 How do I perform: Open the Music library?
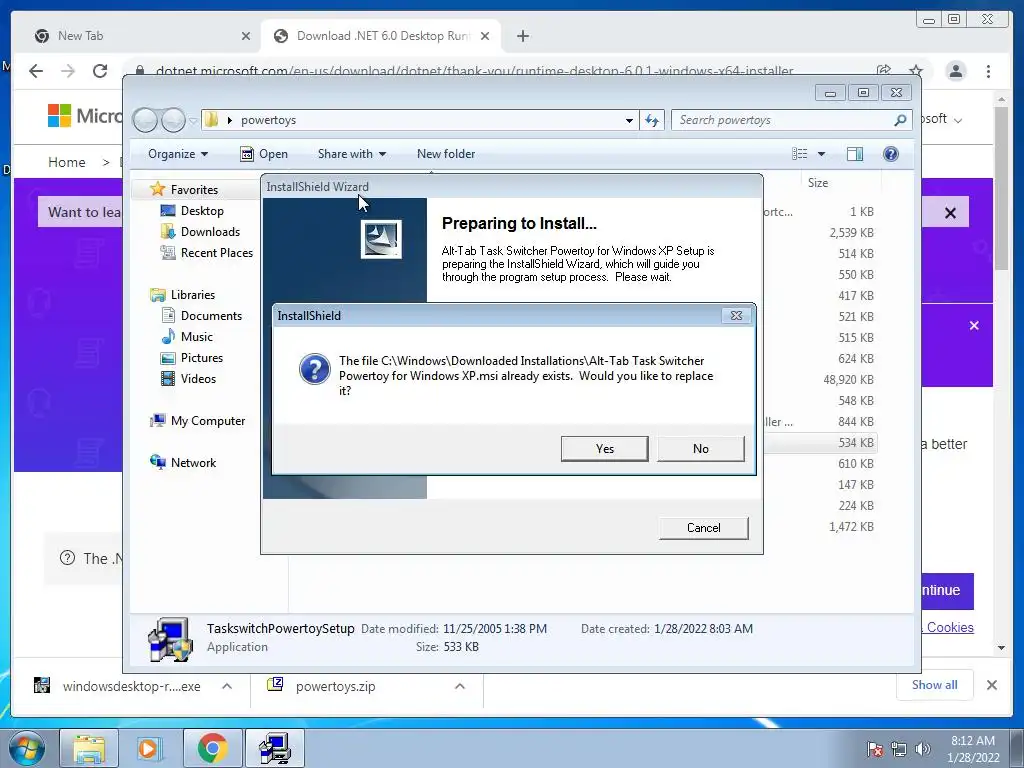[196, 336]
